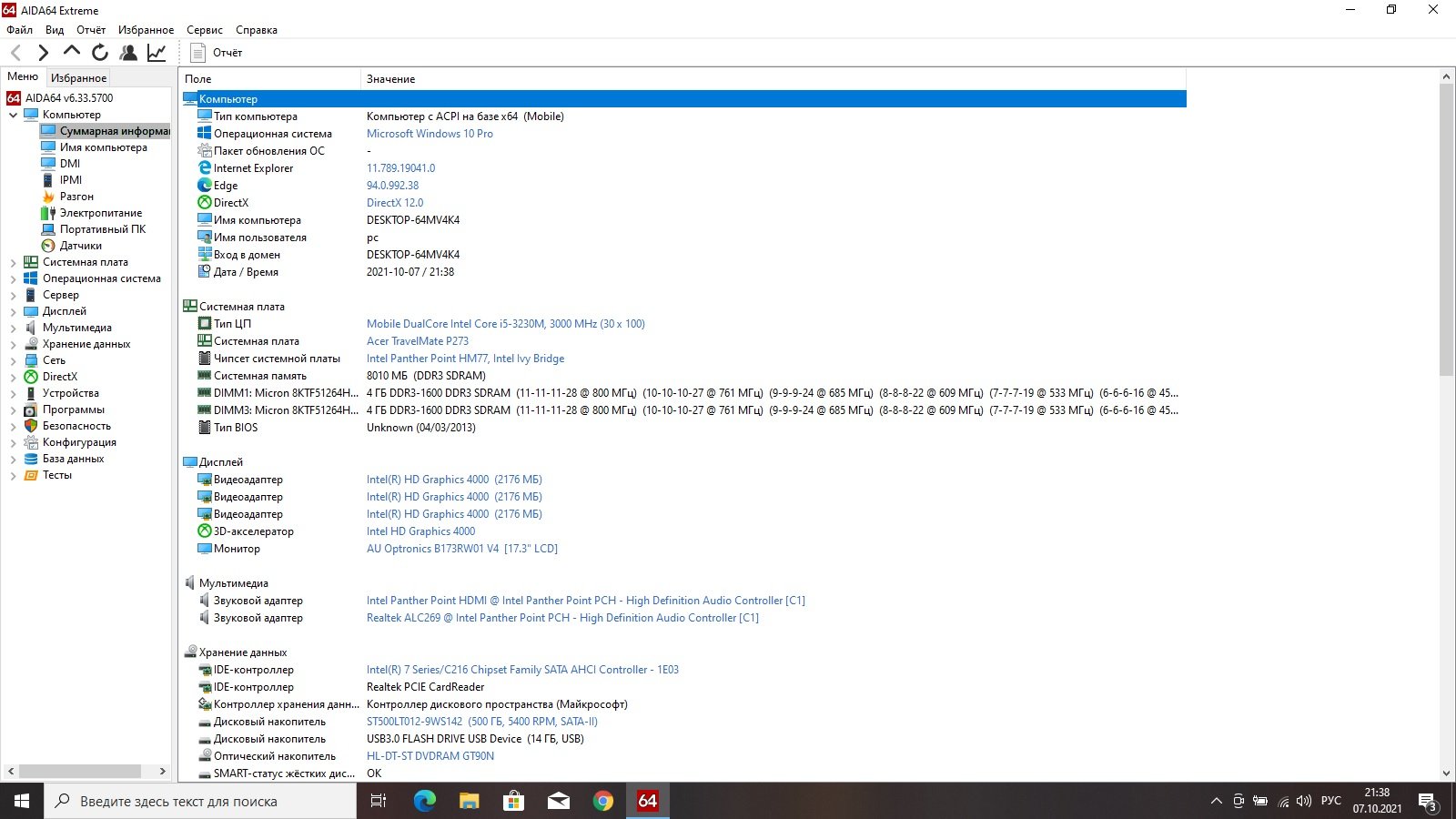Click the Back navigation arrow in toolbar

coord(15,53)
